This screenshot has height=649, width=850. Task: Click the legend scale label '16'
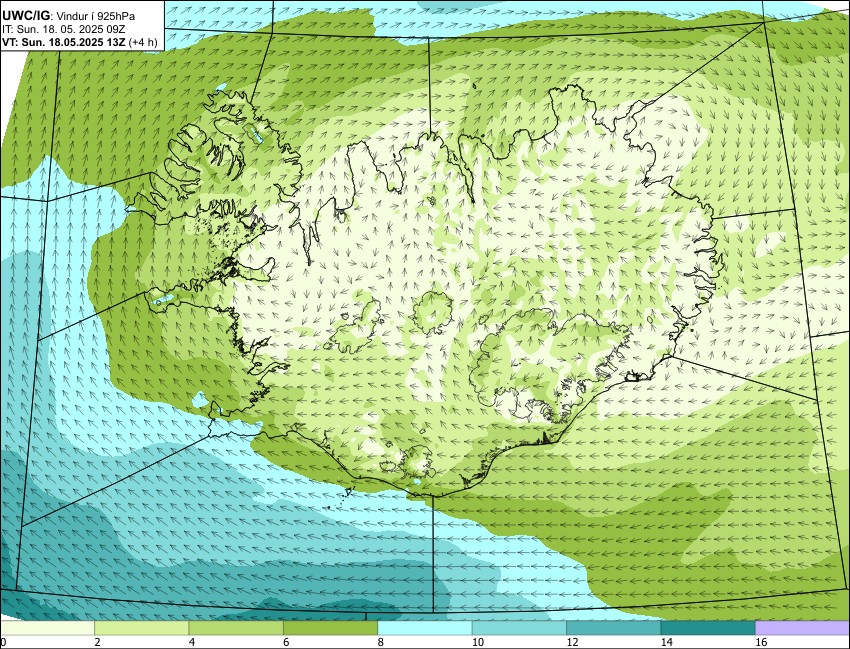click(761, 642)
